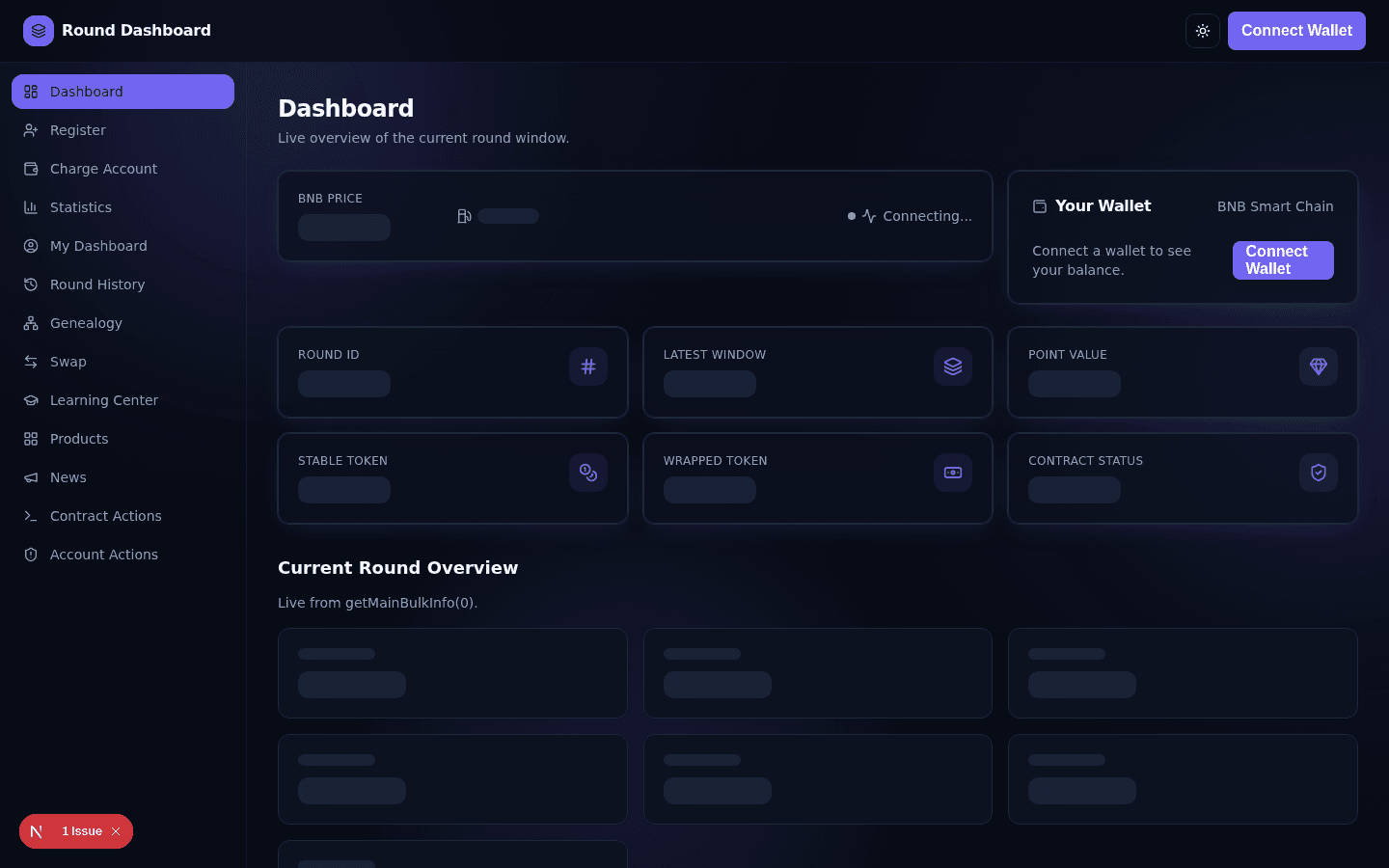Select Swap label in sidebar
The image size is (1389, 868).
(x=68, y=362)
